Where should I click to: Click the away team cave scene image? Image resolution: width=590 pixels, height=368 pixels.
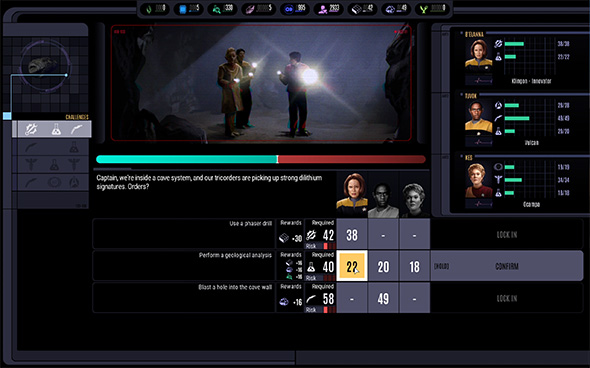coord(261,83)
